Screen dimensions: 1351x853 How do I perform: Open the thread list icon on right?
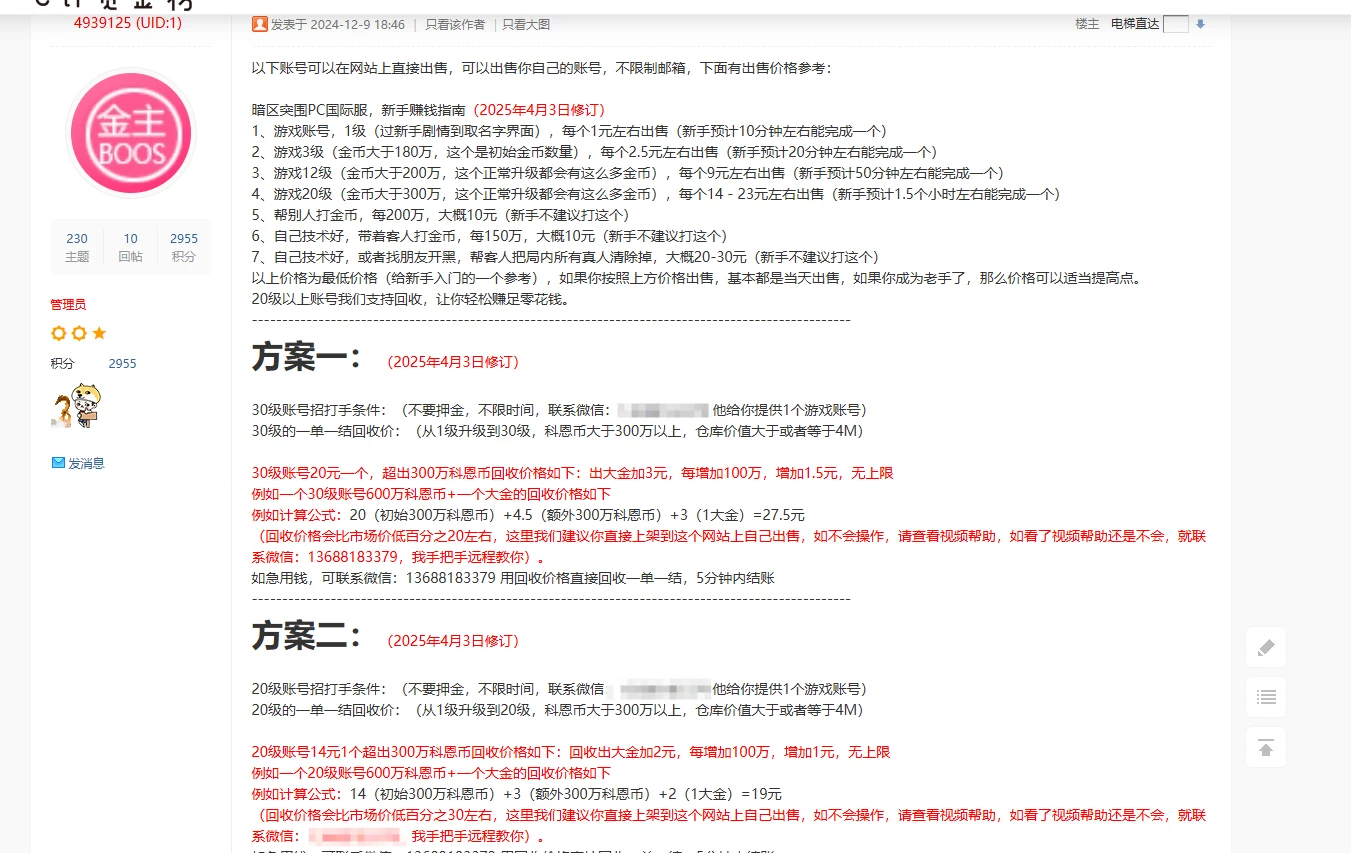point(1266,697)
